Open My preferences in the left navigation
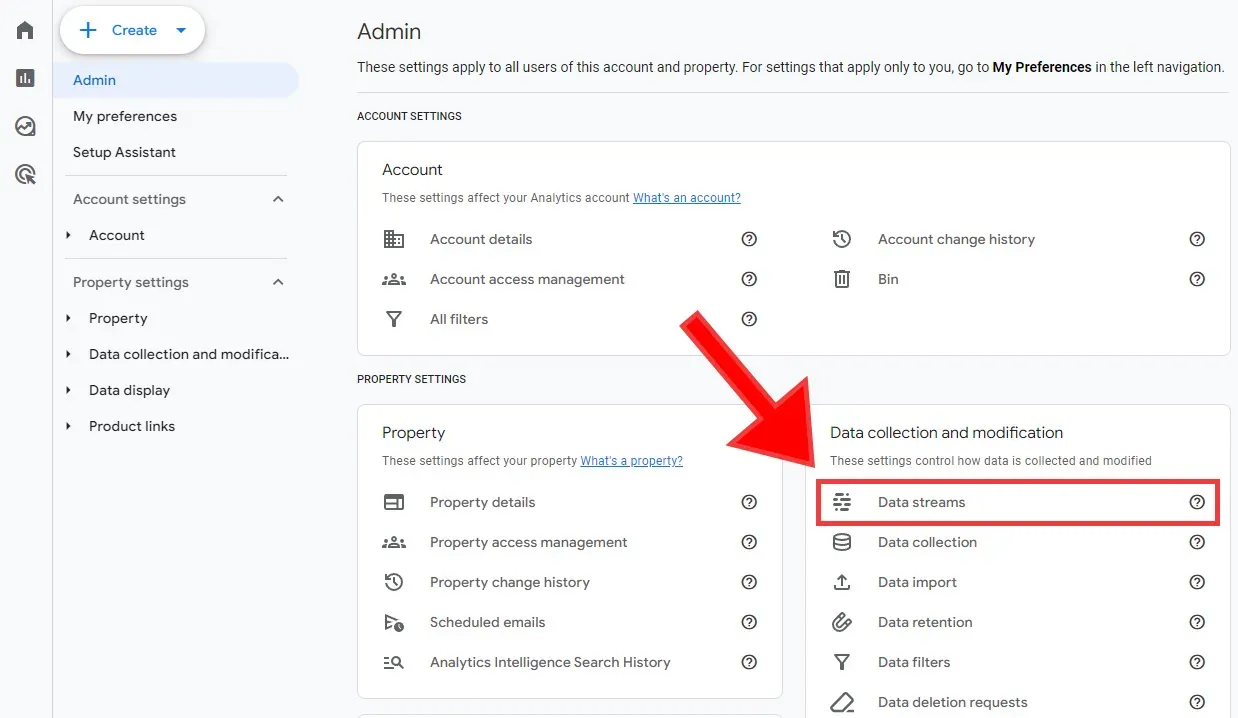1238x718 pixels. [x=125, y=116]
